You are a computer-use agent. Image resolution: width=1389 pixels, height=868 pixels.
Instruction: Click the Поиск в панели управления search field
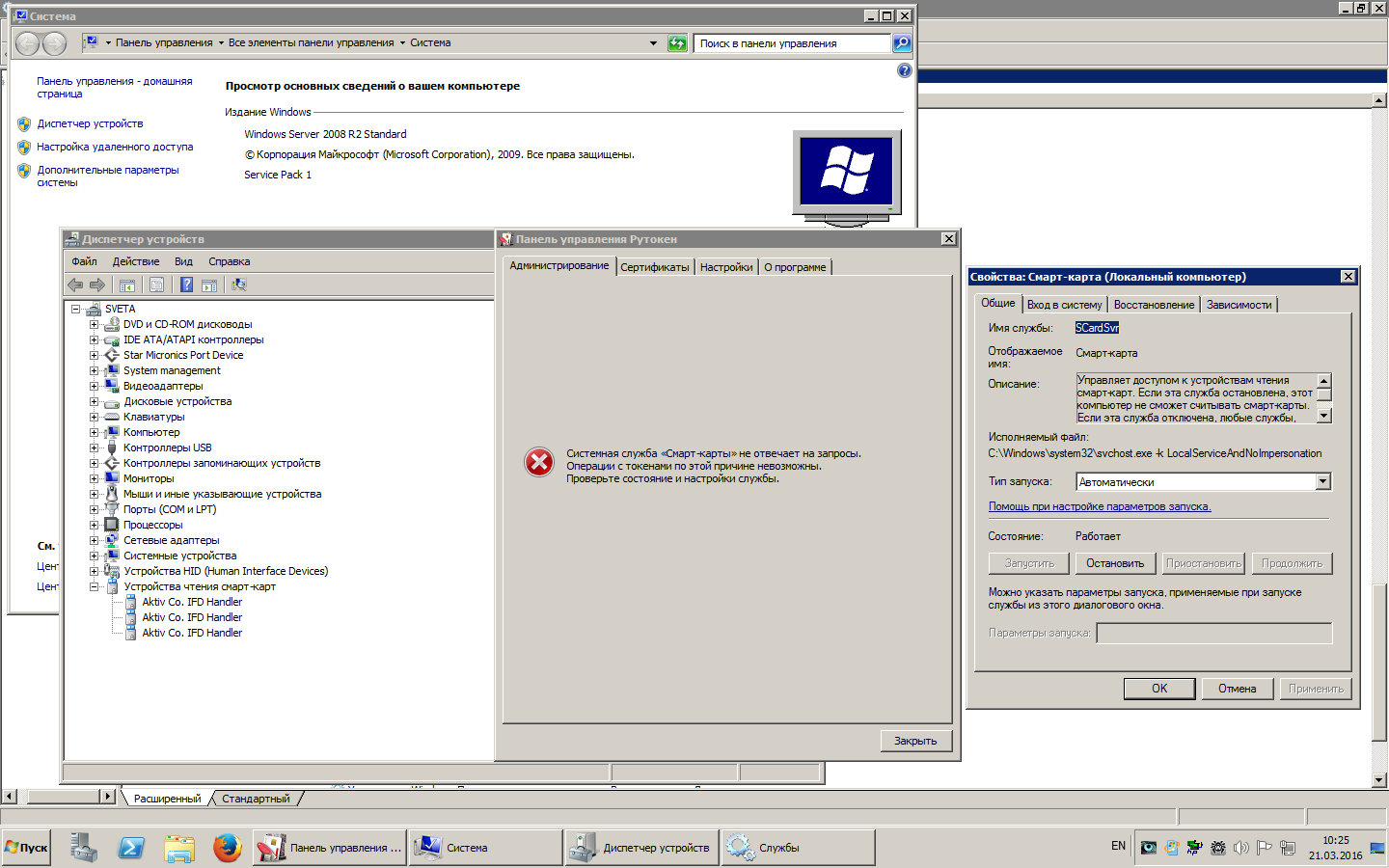791,43
